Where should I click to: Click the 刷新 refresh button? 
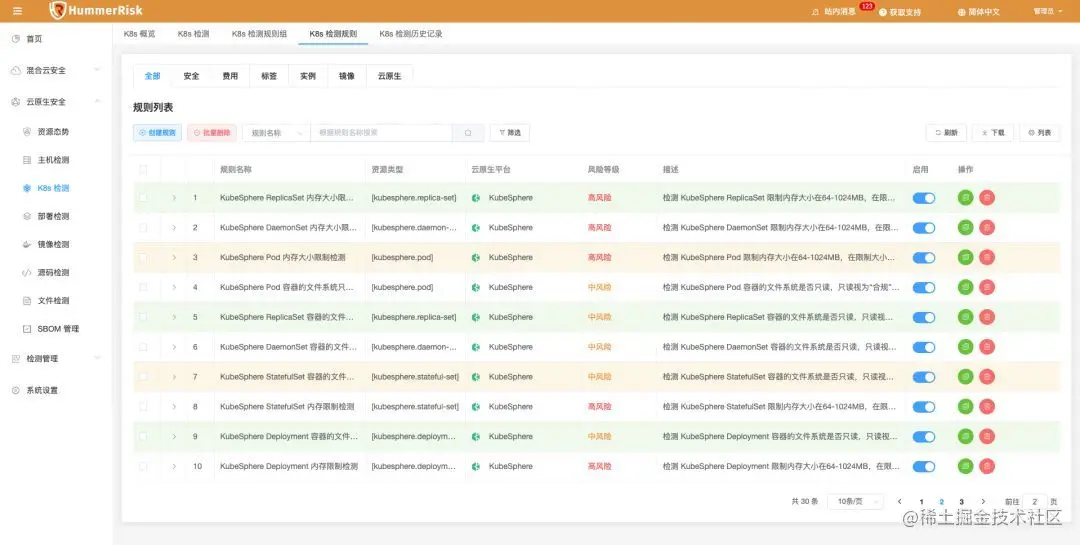tap(946, 133)
